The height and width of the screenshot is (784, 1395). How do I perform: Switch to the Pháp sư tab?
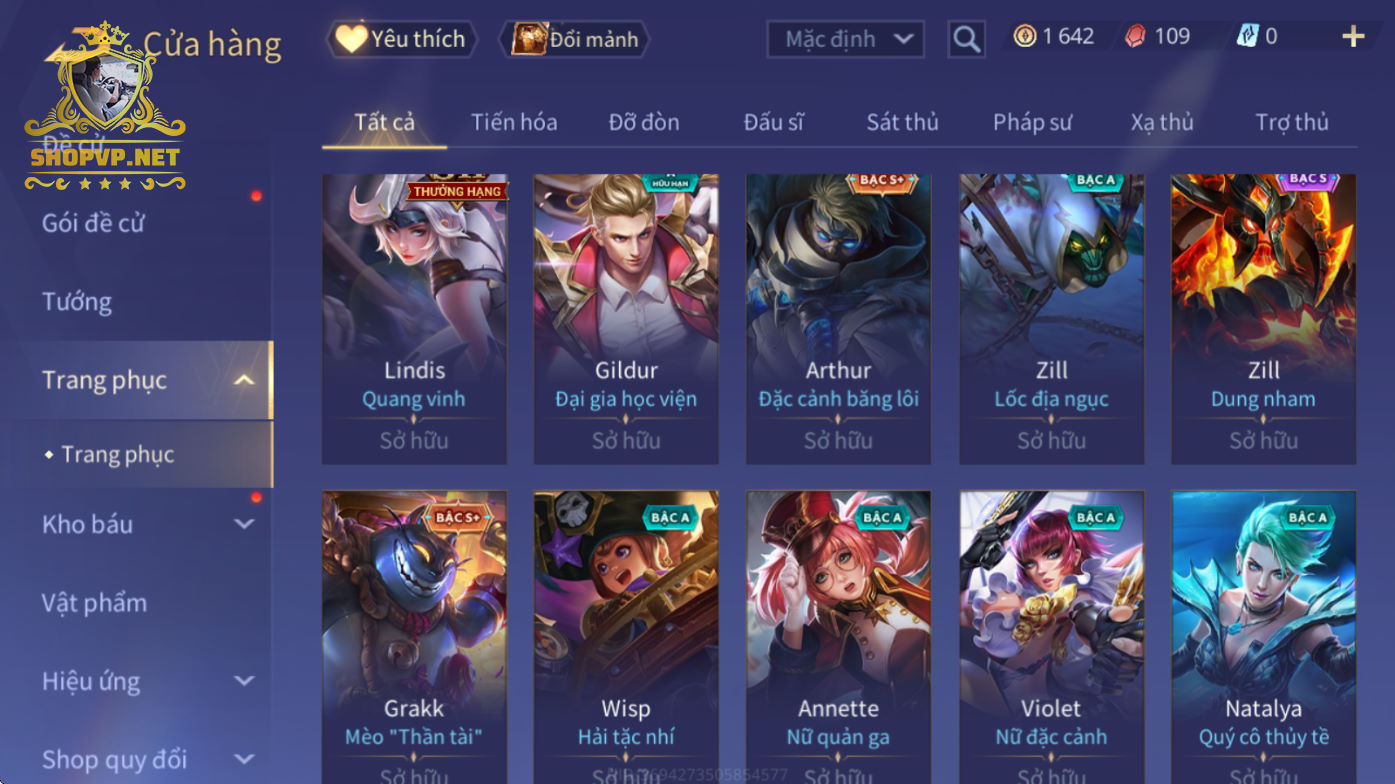point(1032,122)
